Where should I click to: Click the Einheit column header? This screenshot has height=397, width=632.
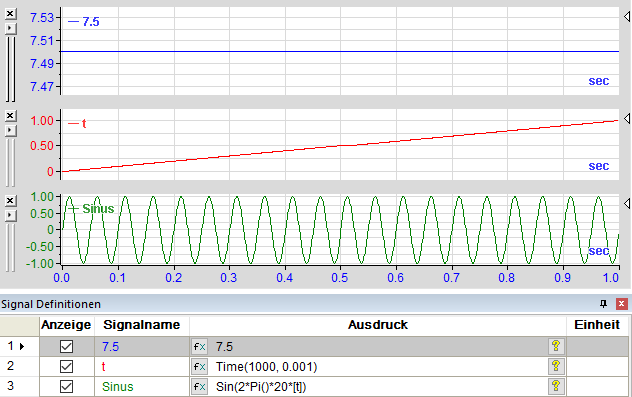click(597, 325)
